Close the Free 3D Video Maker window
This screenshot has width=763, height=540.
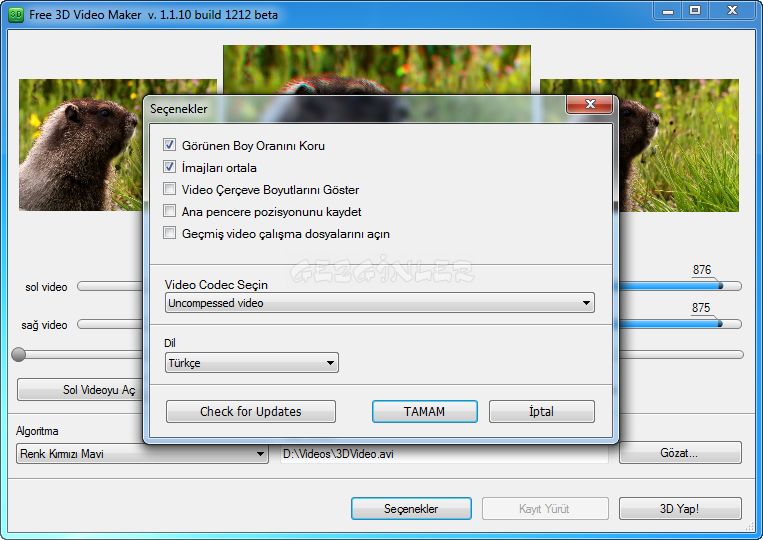click(x=732, y=10)
